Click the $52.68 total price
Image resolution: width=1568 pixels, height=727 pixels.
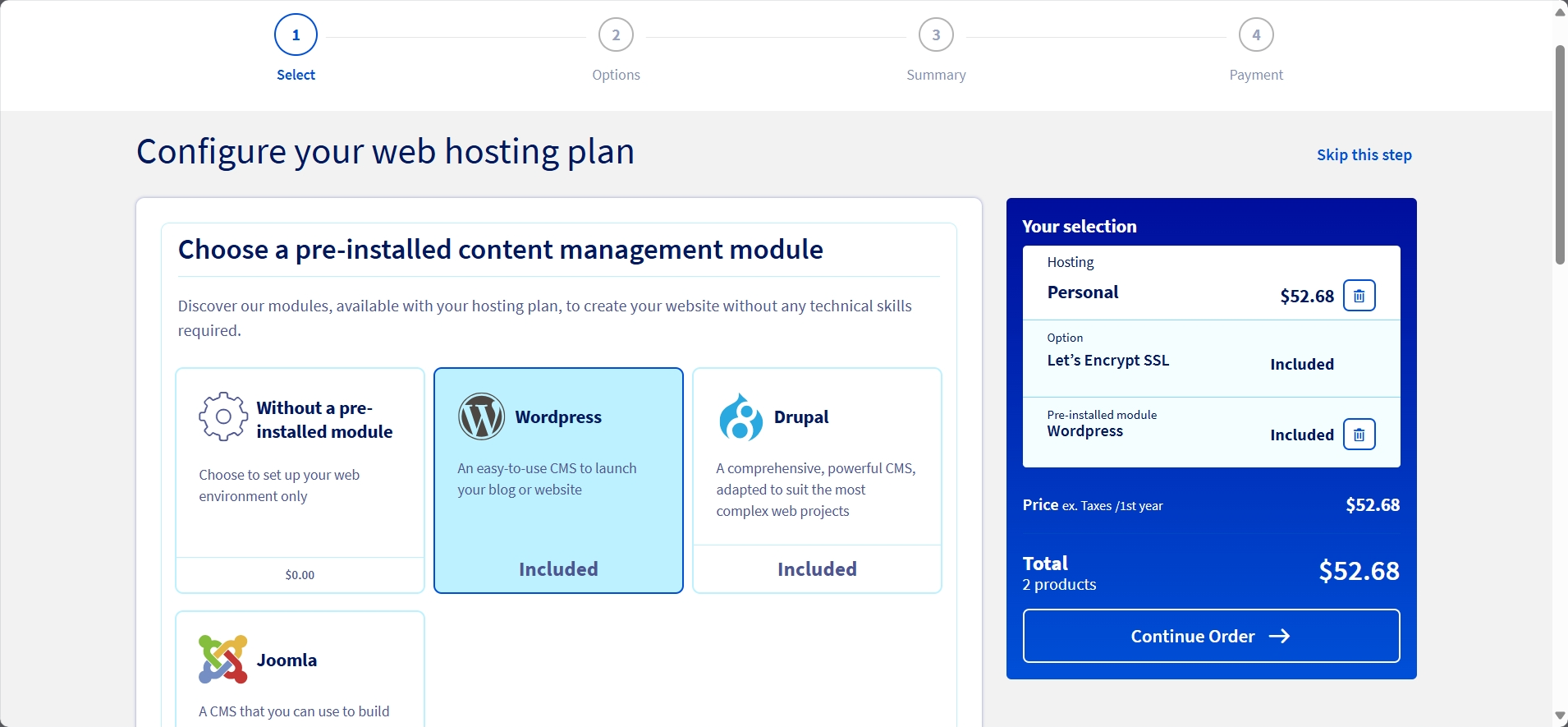coord(1359,571)
